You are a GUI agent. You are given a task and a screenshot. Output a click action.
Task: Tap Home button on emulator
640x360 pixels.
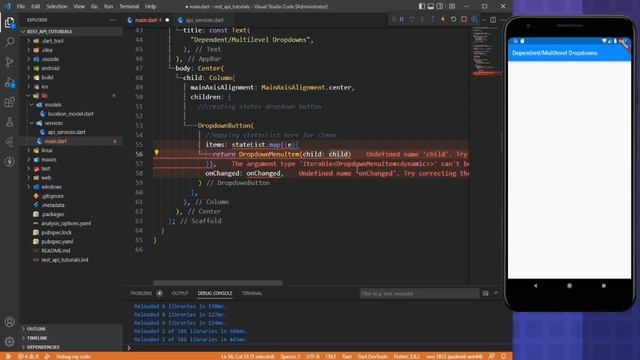(x=569, y=286)
